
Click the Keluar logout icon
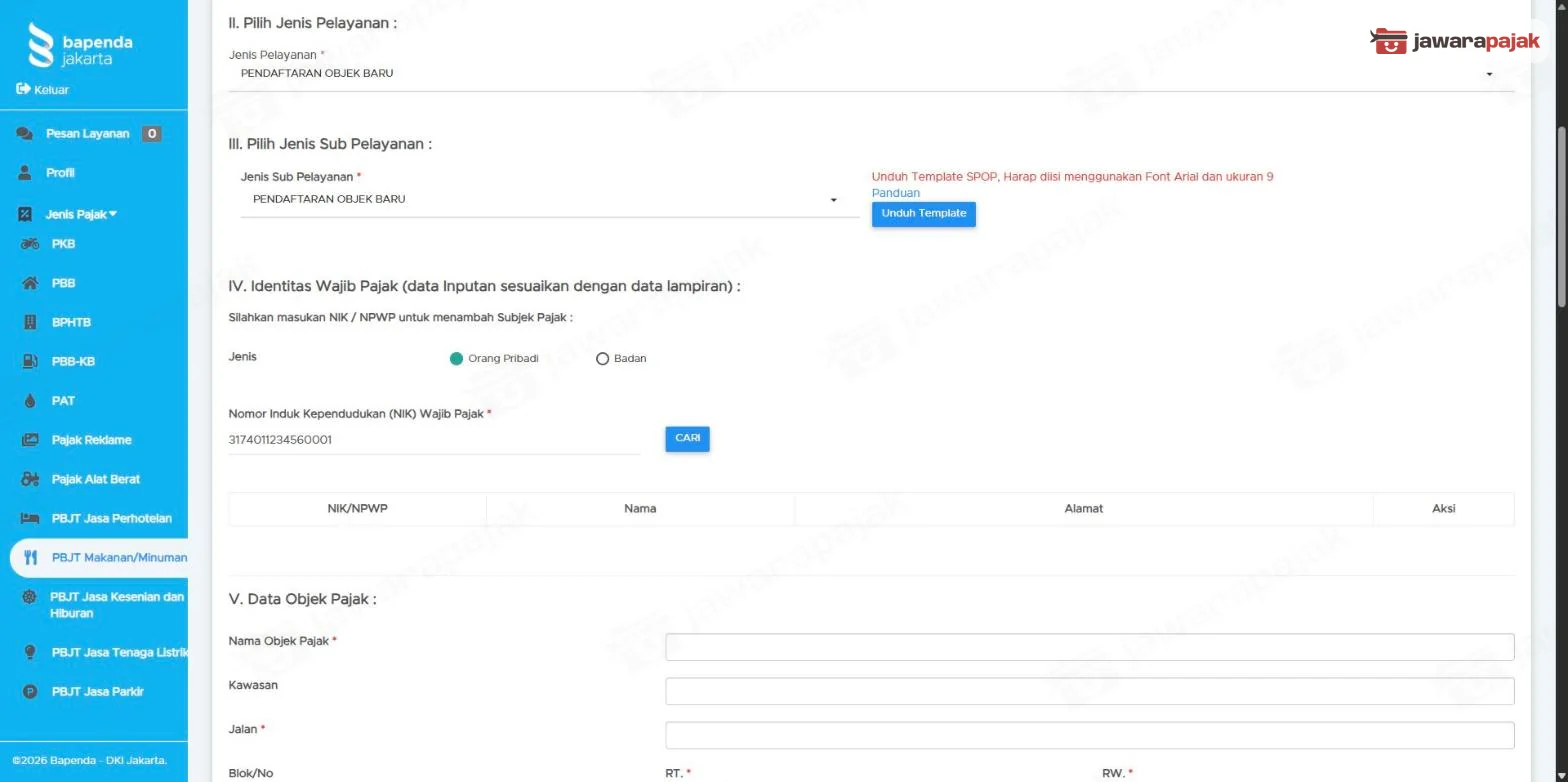[24, 89]
